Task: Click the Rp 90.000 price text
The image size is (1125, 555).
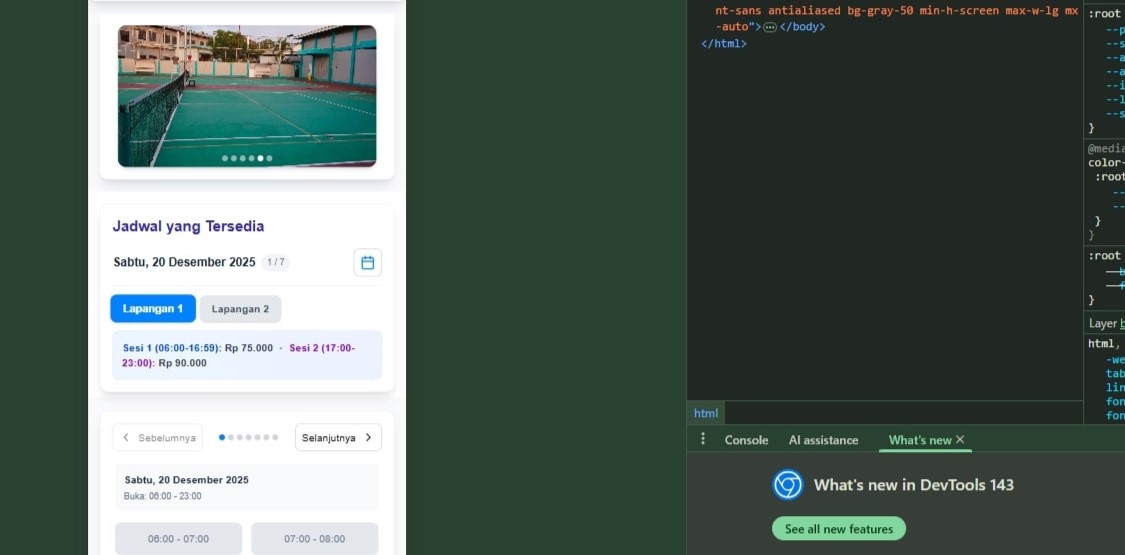Action: point(182,364)
